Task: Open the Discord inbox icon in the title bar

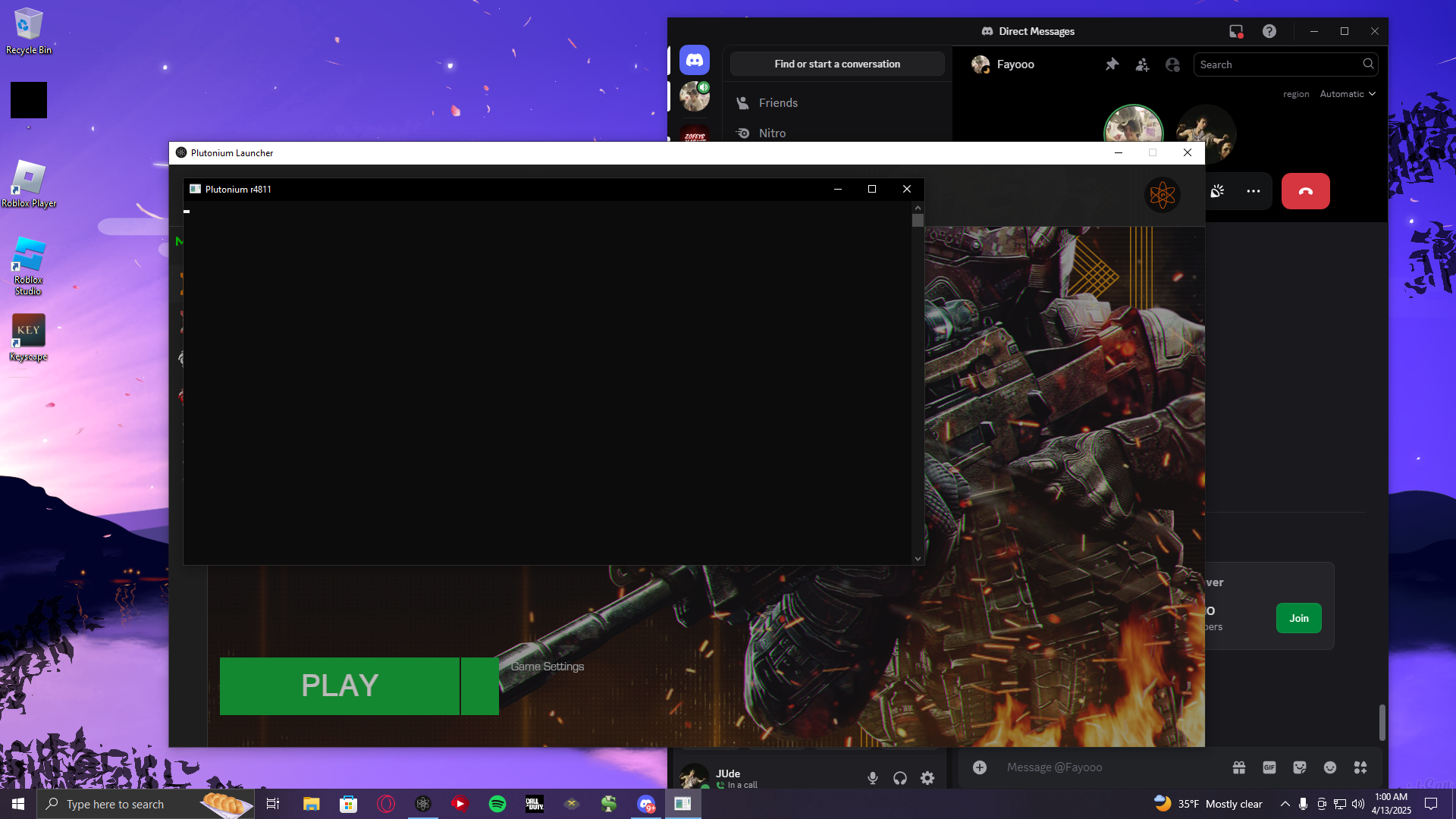Action: 1236,31
